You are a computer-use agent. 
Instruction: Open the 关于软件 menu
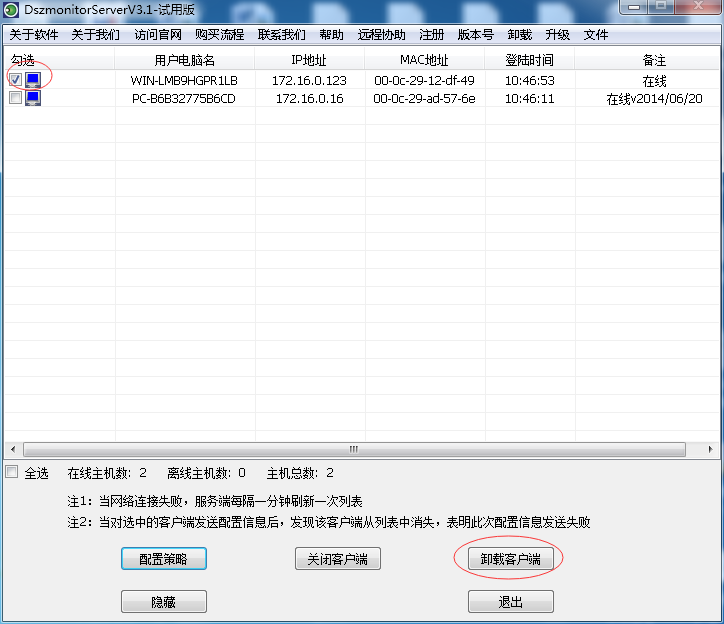(34, 35)
